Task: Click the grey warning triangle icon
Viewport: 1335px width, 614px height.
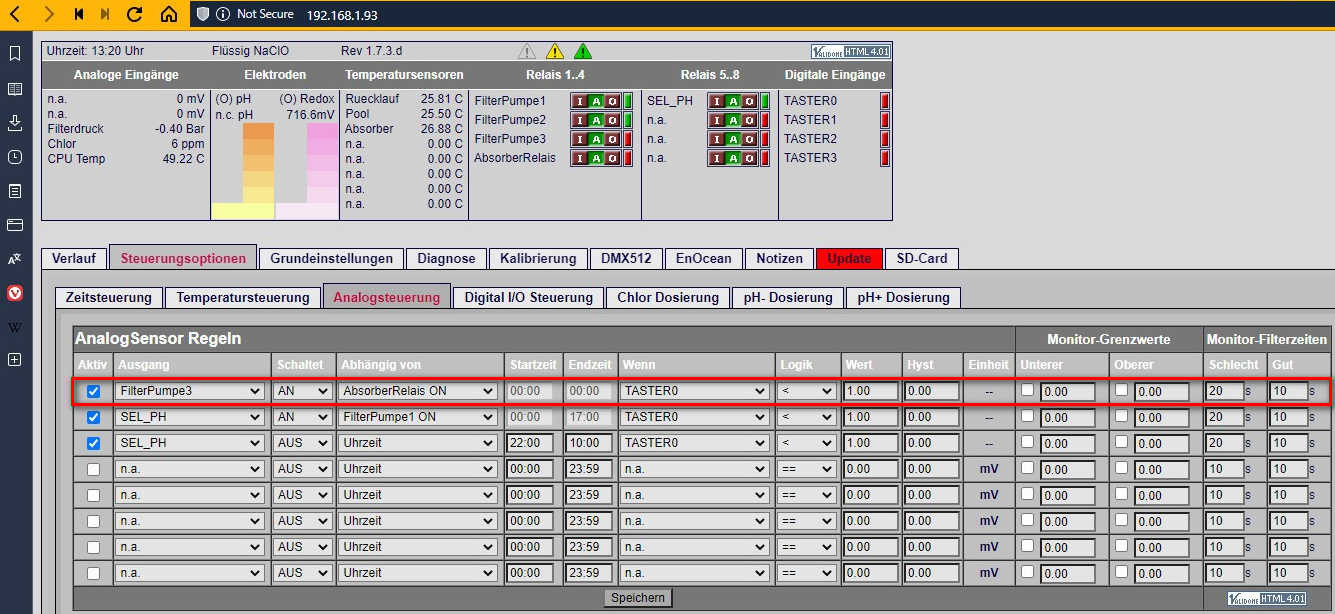Action: coord(527,51)
